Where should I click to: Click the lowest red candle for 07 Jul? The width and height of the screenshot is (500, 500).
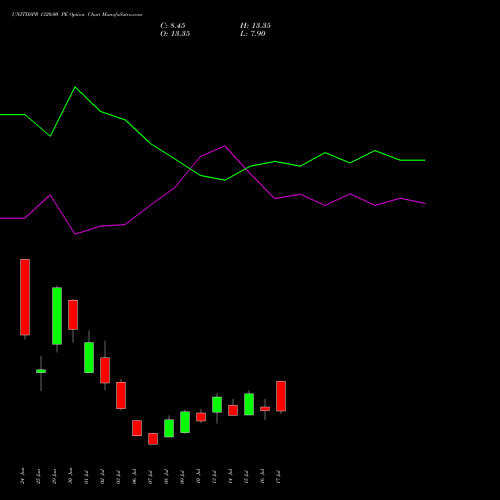tap(153, 439)
